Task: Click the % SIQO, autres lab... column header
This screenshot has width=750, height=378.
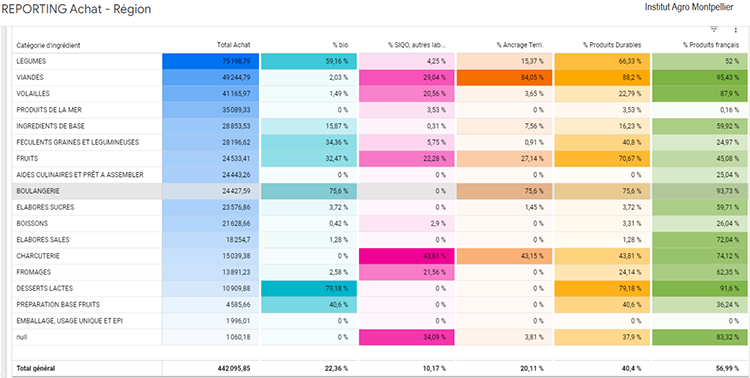Action: pyautogui.click(x=417, y=45)
